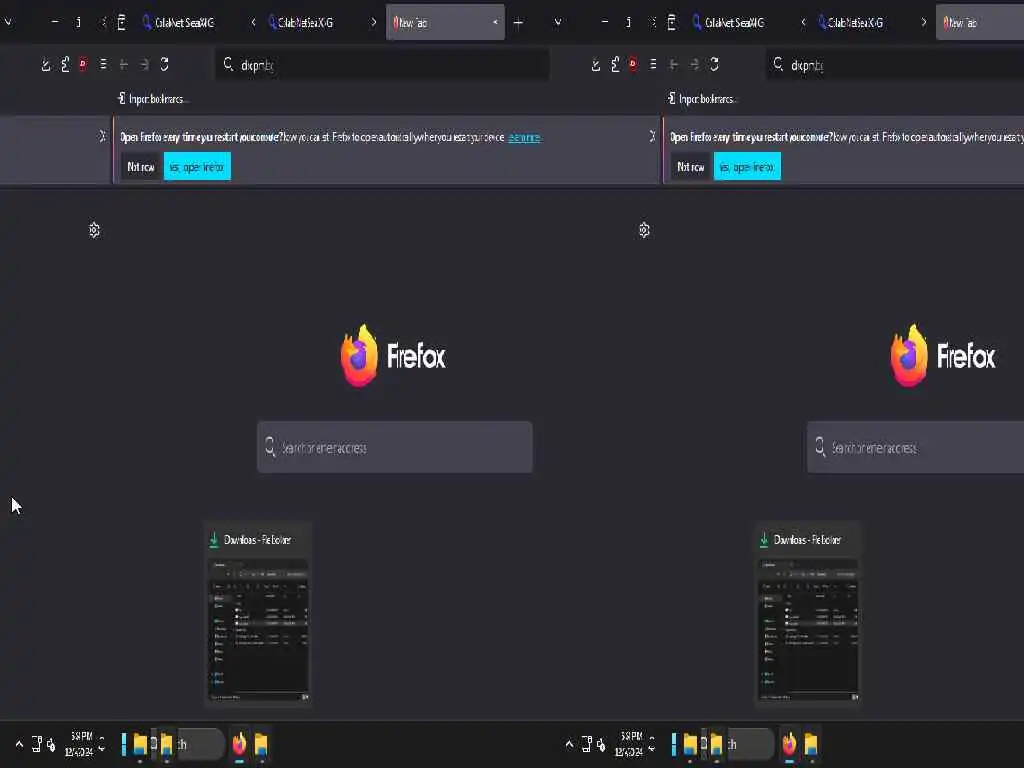Click the taskbar search box in right copy
This screenshot has width=1024, height=768.
(749, 744)
